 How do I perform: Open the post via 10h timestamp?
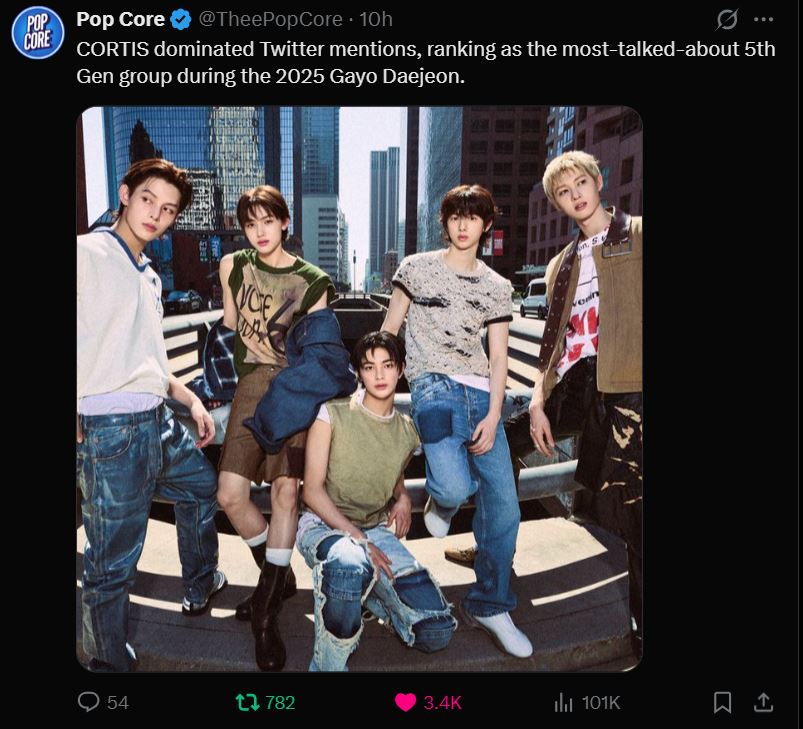[x=375, y=19]
